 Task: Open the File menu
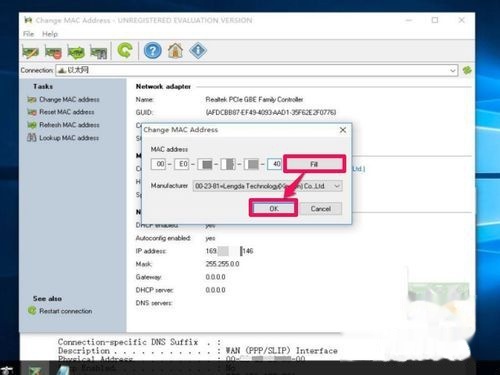point(28,34)
